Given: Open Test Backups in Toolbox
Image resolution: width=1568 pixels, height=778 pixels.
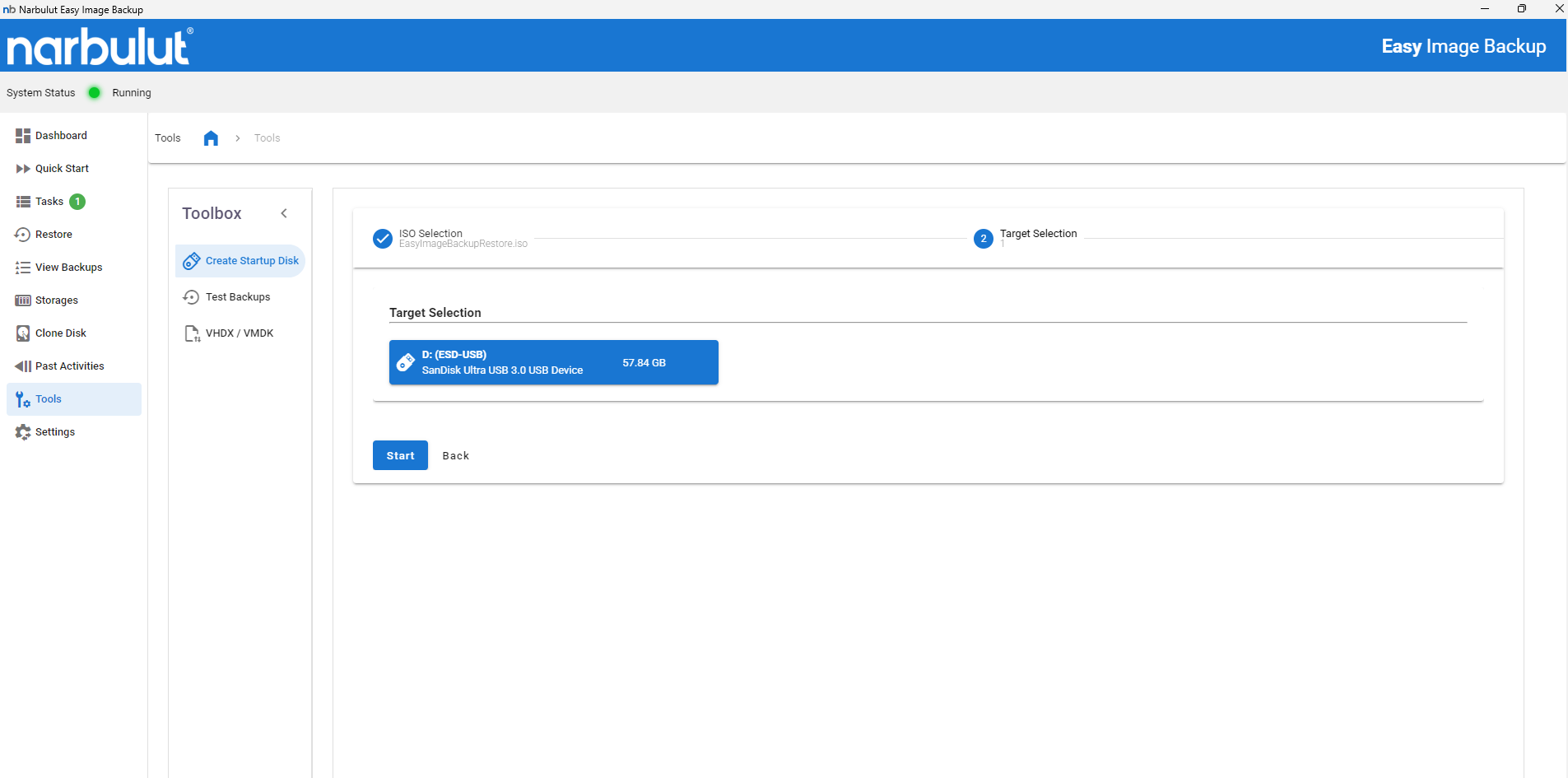Looking at the screenshot, I should (237, 297).
